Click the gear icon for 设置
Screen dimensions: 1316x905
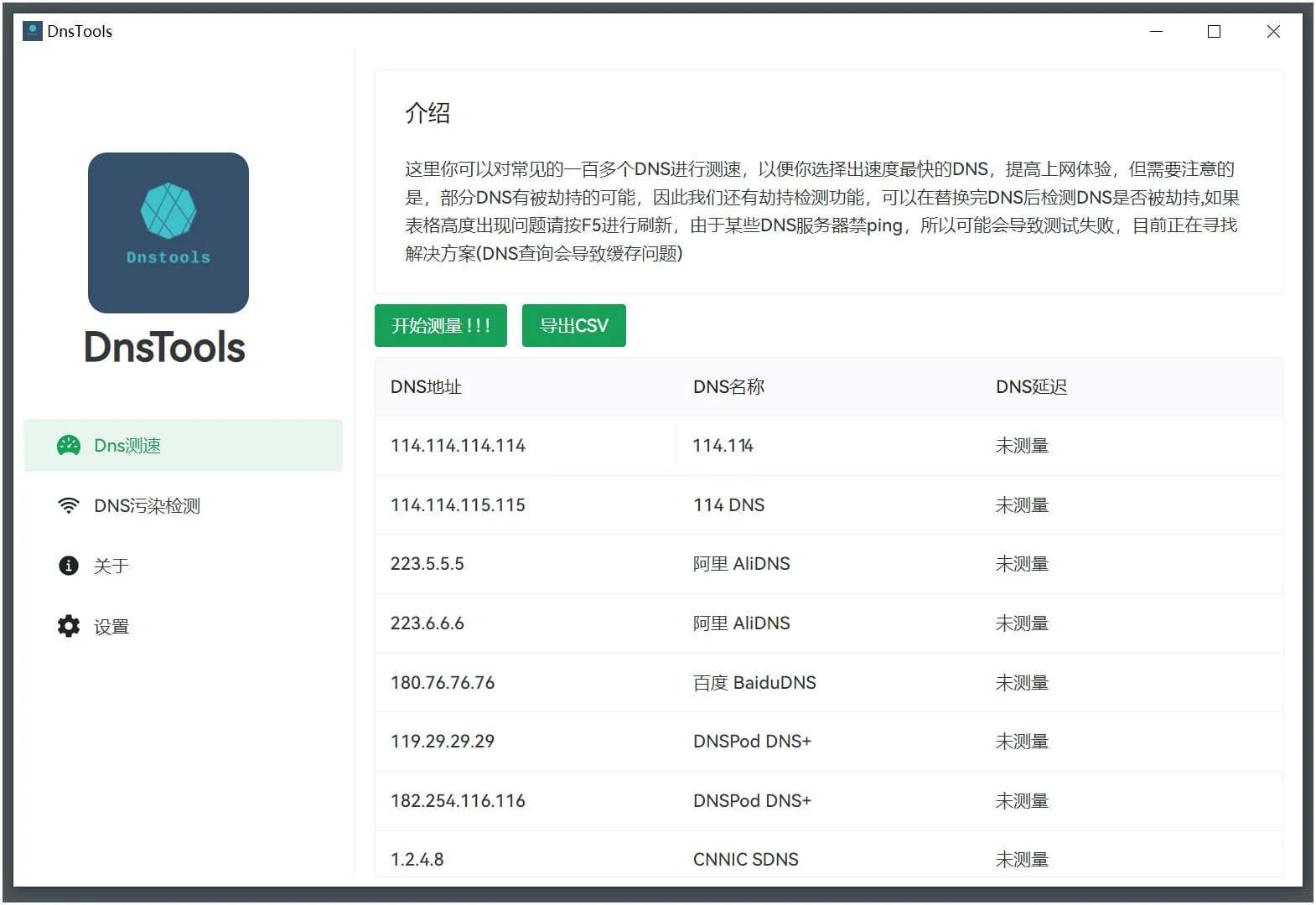(x=68, y=626)
